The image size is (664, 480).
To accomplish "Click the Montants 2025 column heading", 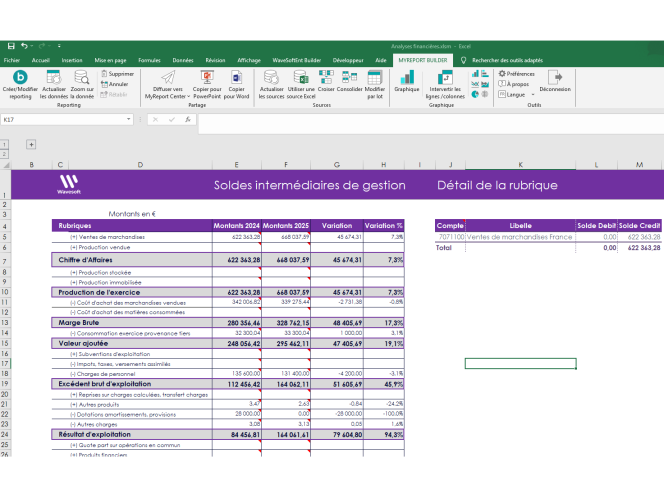I will 286,226.
